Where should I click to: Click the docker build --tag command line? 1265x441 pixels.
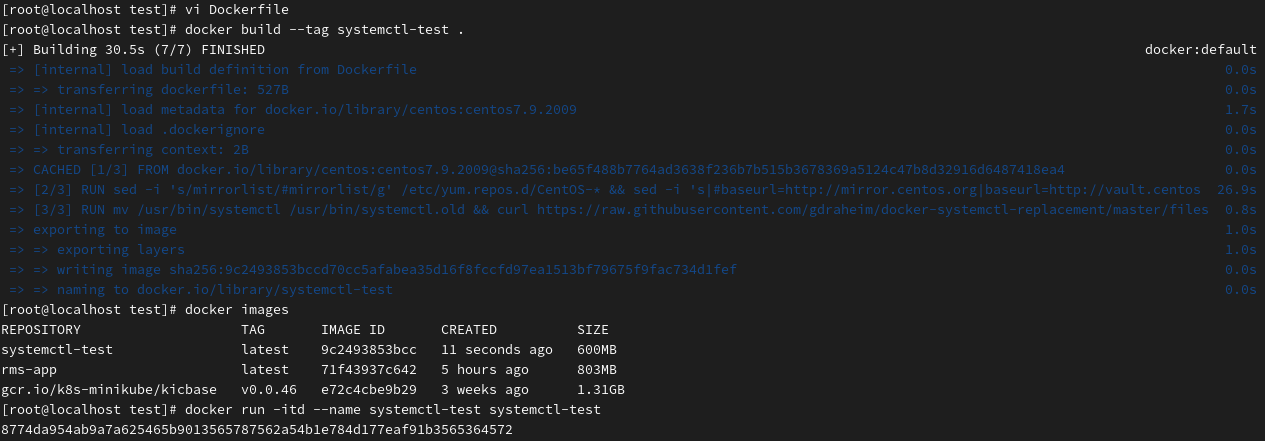point(233,30)
